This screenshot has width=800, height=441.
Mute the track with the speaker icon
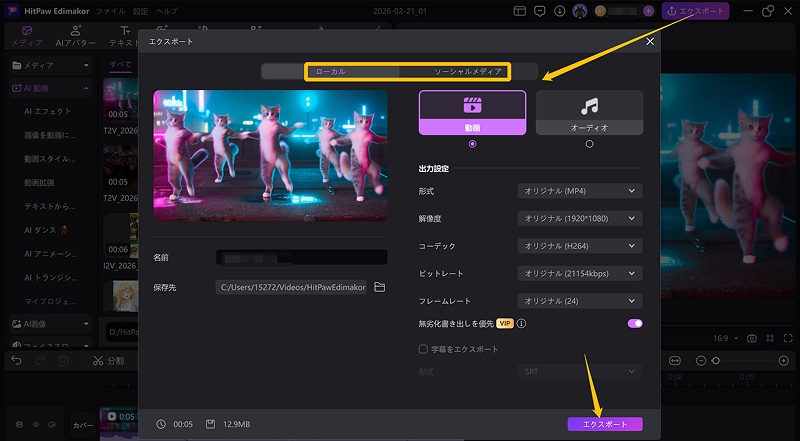coord(52,424)
